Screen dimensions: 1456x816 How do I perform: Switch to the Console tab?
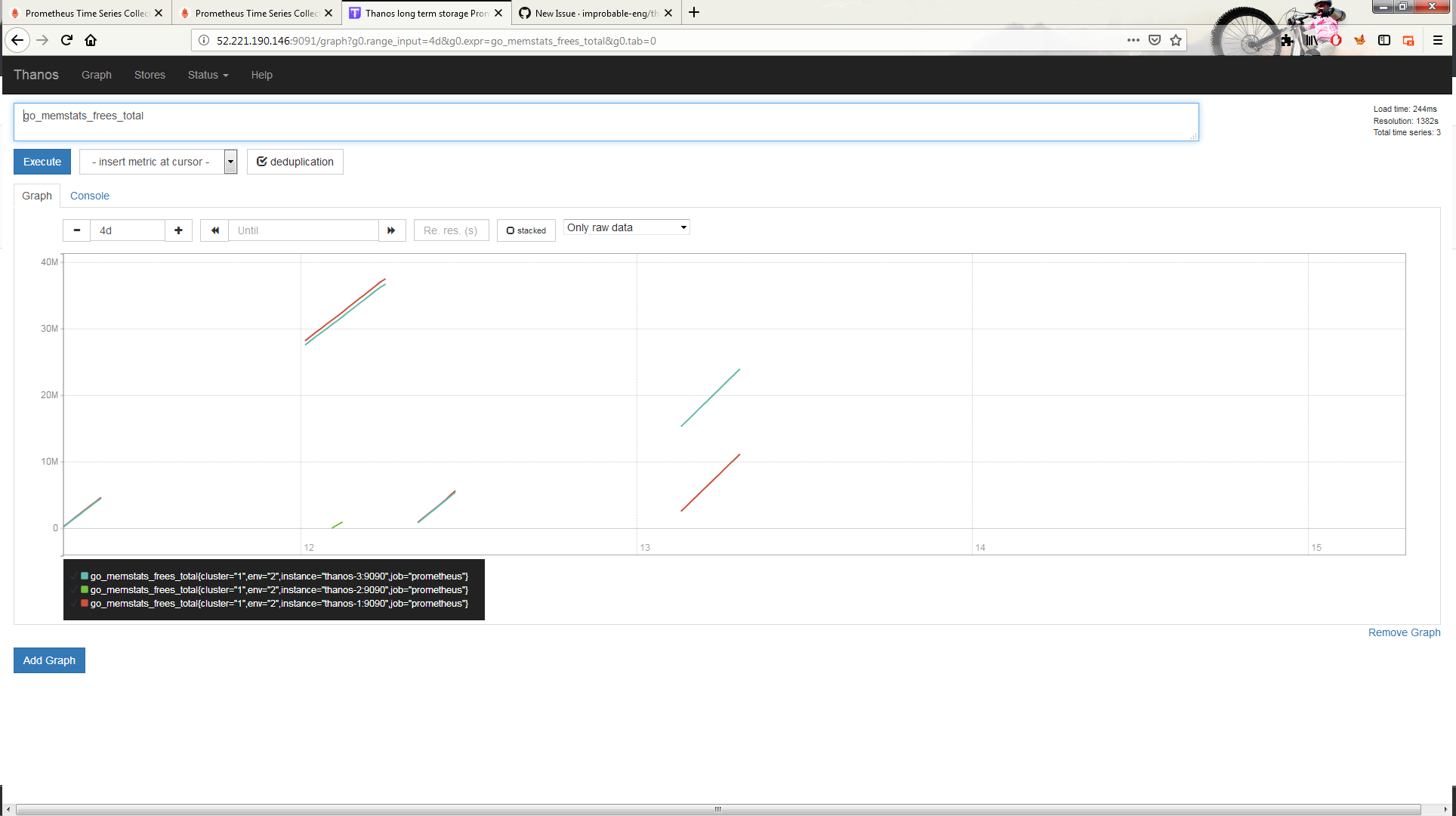90,196
